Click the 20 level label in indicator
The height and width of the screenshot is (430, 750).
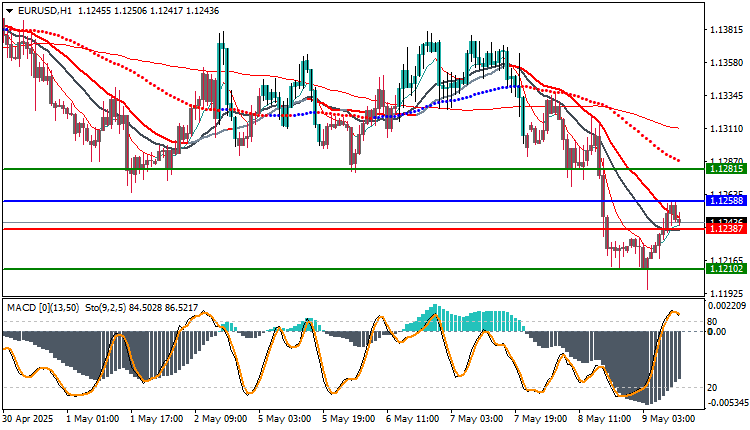[x=712, y=387]
